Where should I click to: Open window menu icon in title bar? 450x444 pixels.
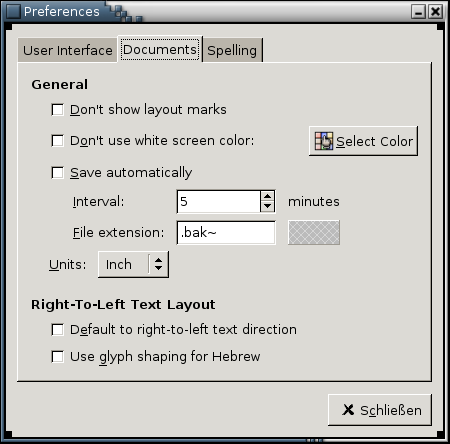[x=13, y=11]
